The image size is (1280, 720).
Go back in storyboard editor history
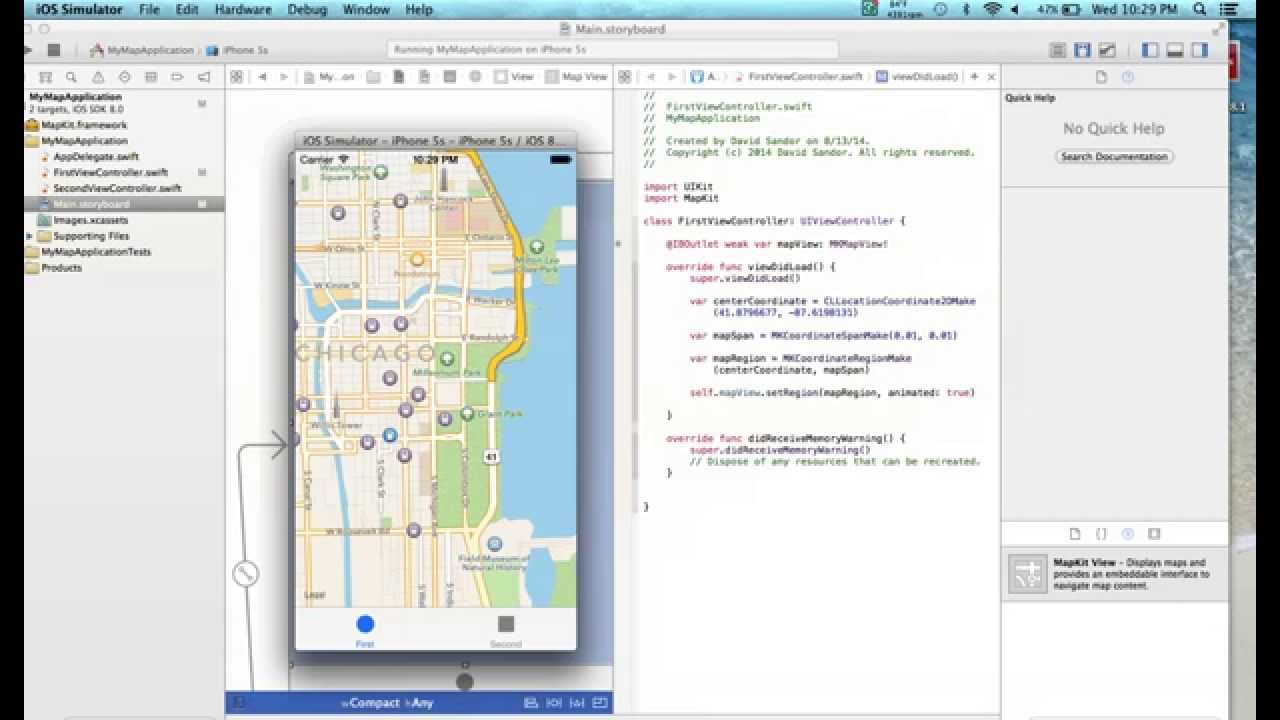(262, 77)
